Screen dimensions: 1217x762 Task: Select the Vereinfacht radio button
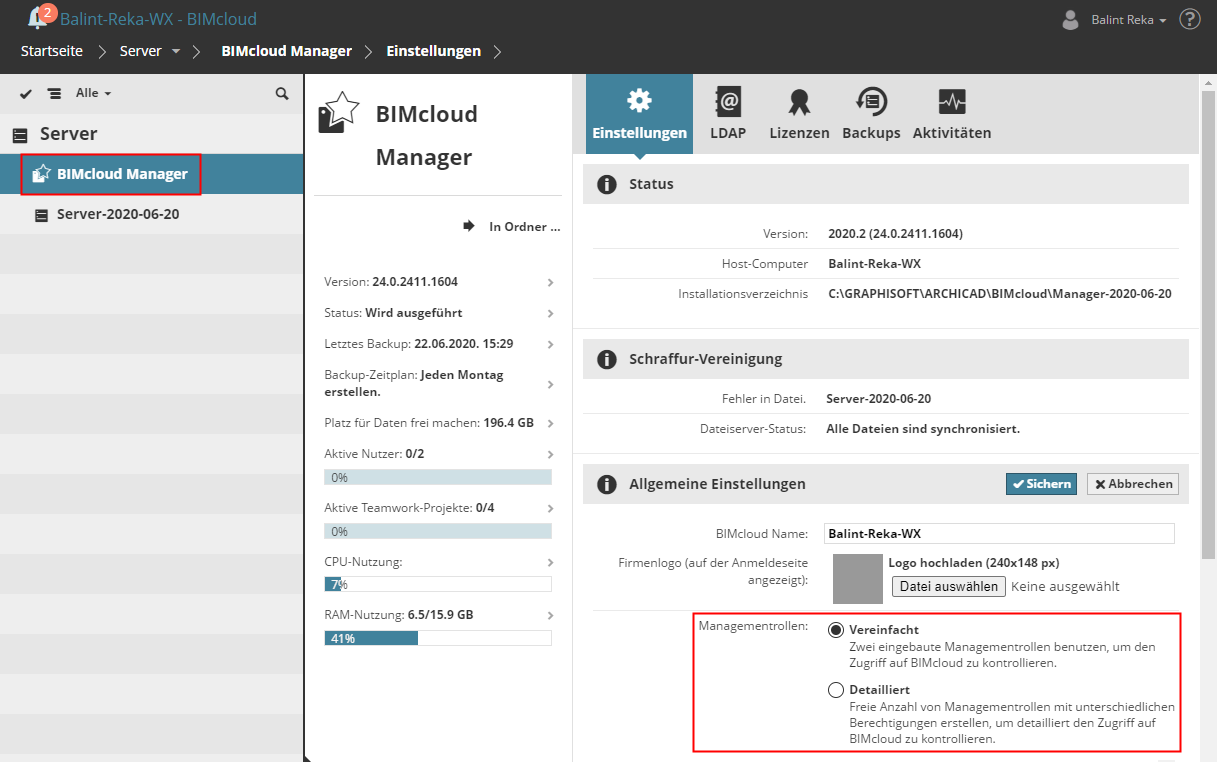[836, 630]
